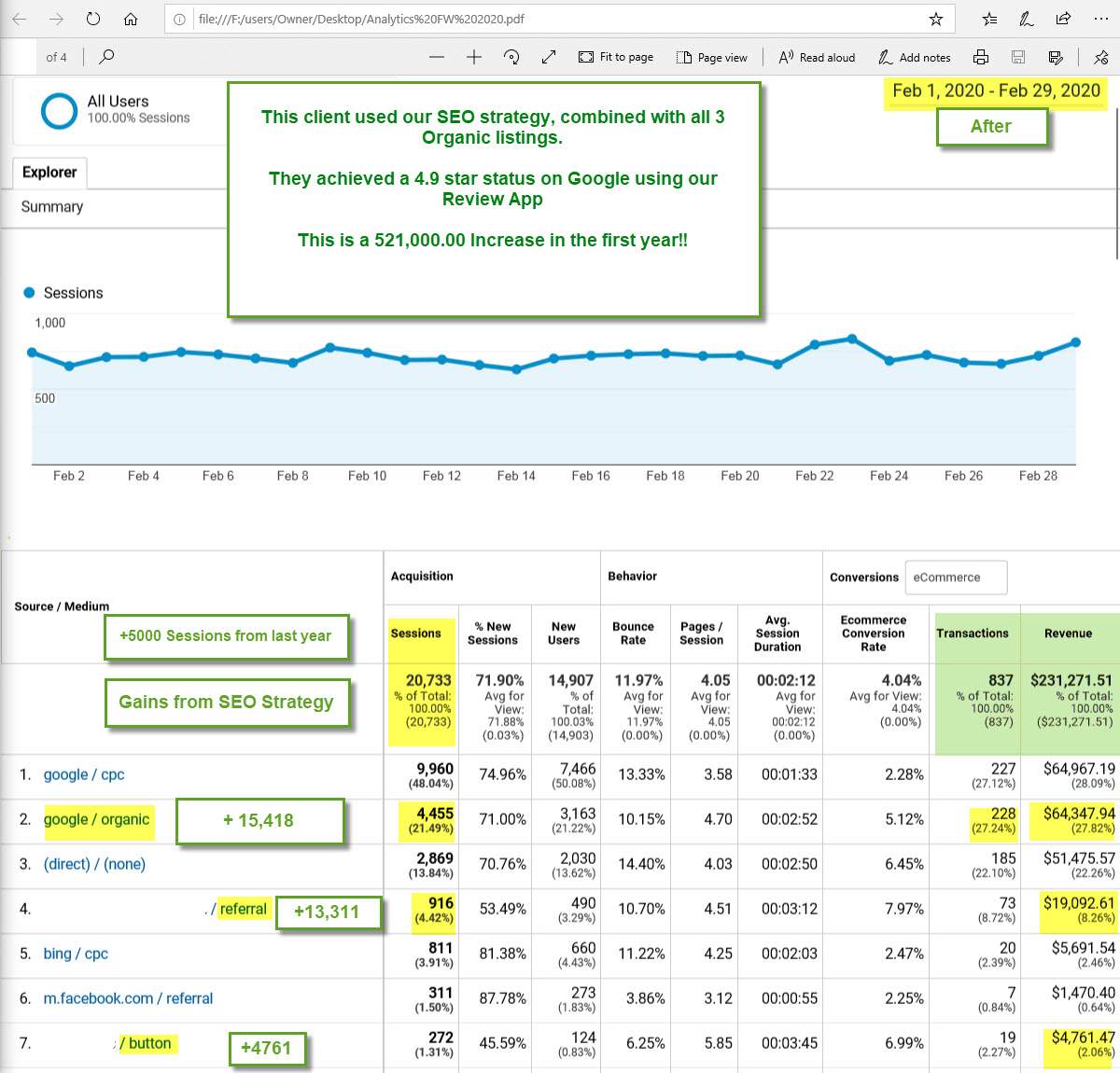The width and height of the screenshot is (1120, 1073).
Task: Open the (direct) / (none) source link
Action: (94, 864)
